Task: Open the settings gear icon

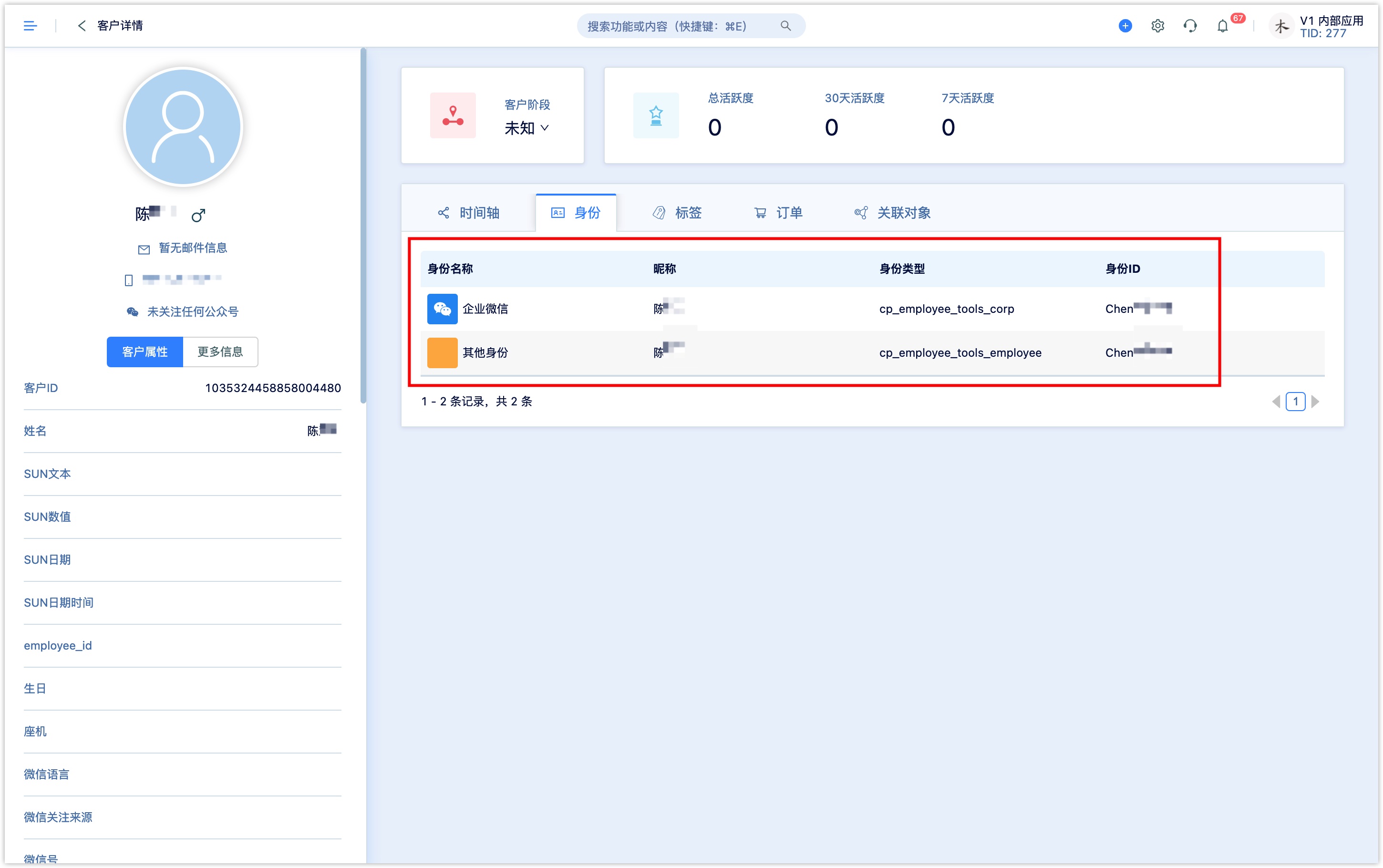Action: [x=1157, y=26]
